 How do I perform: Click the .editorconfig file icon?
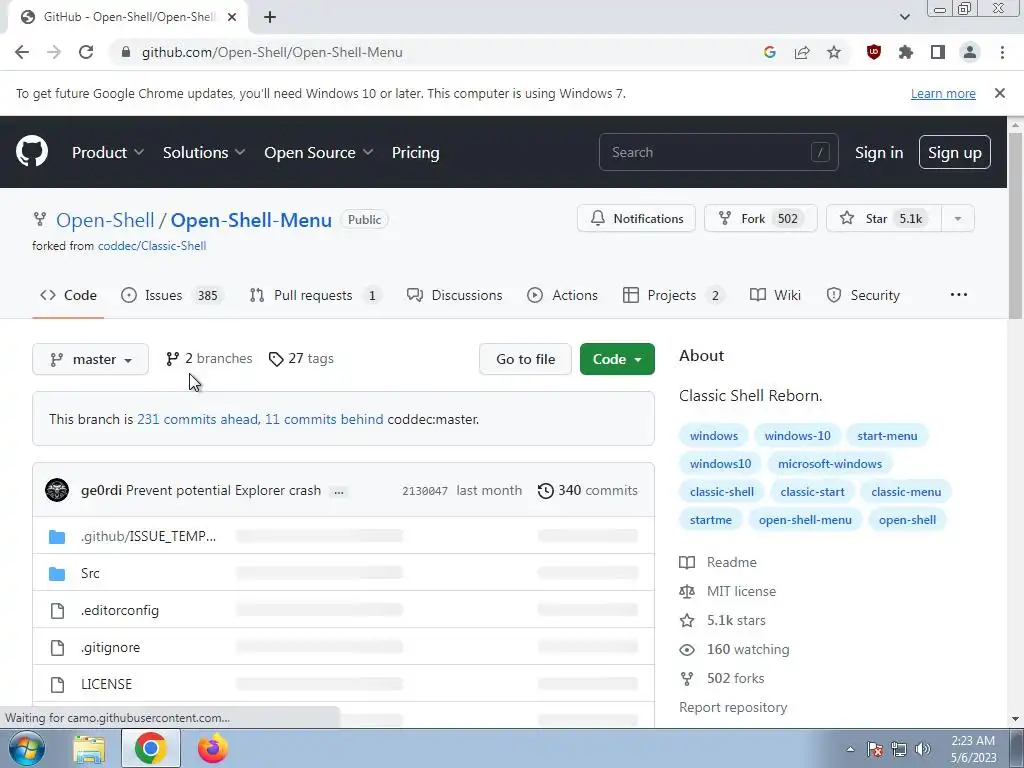pos(57,611)
